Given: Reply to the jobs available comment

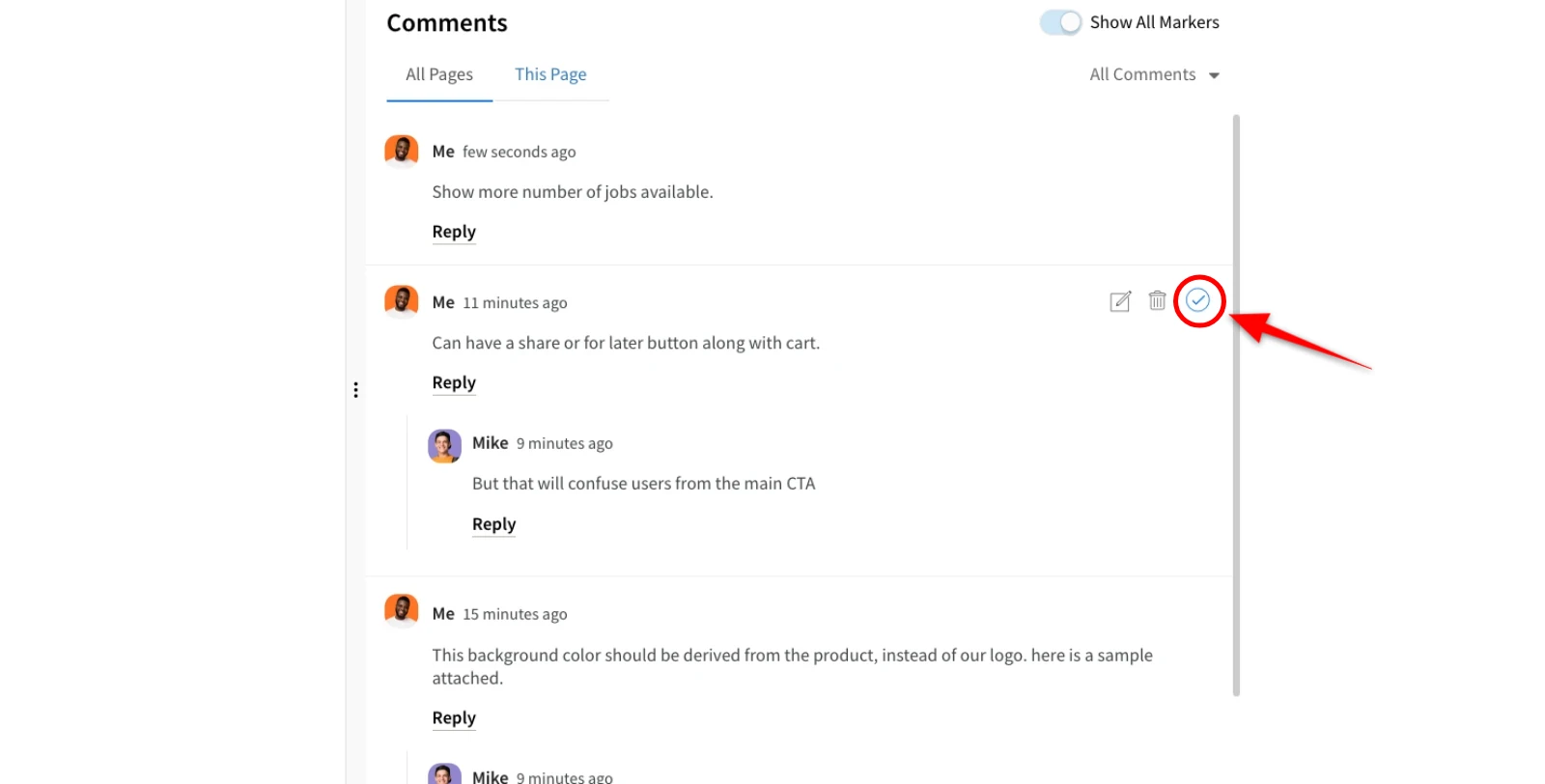Looking at the screenshot, I should 454,232.
